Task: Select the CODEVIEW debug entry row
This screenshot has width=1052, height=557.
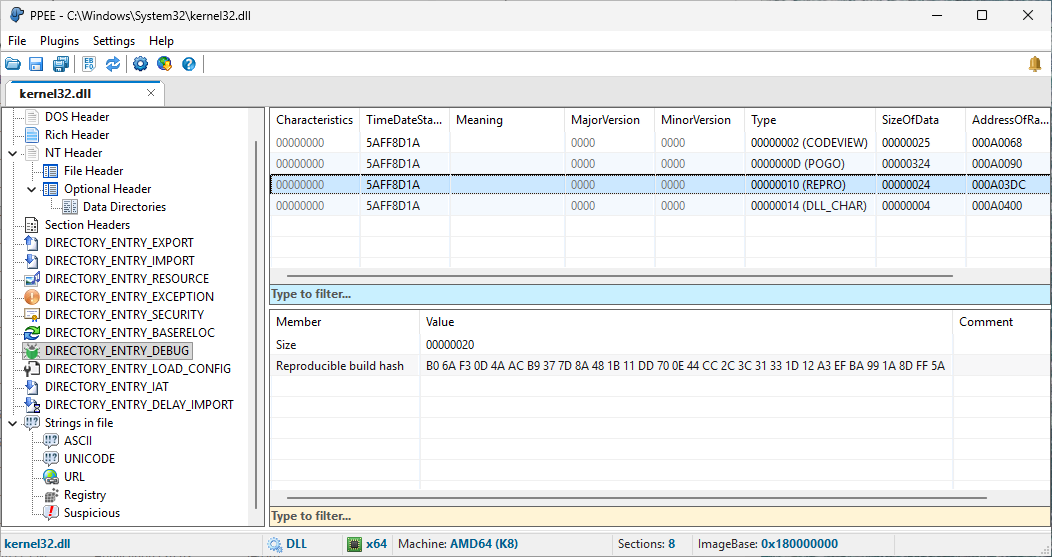Action: pos(660,143)
